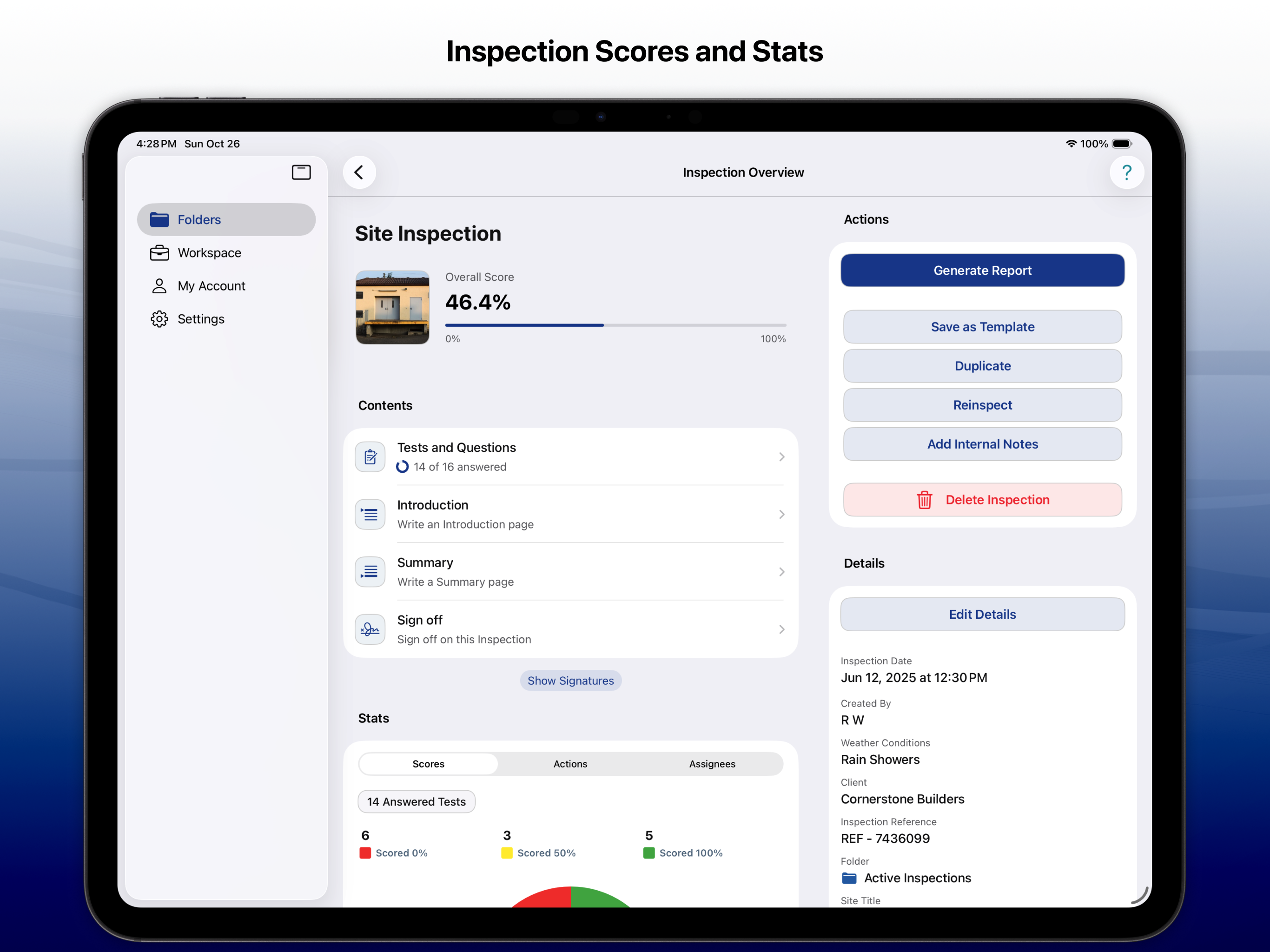This screenshot has height=952, width=1270.
Task: Click the "Rain Showers" weather value
Action: click(x=880, y=760)
